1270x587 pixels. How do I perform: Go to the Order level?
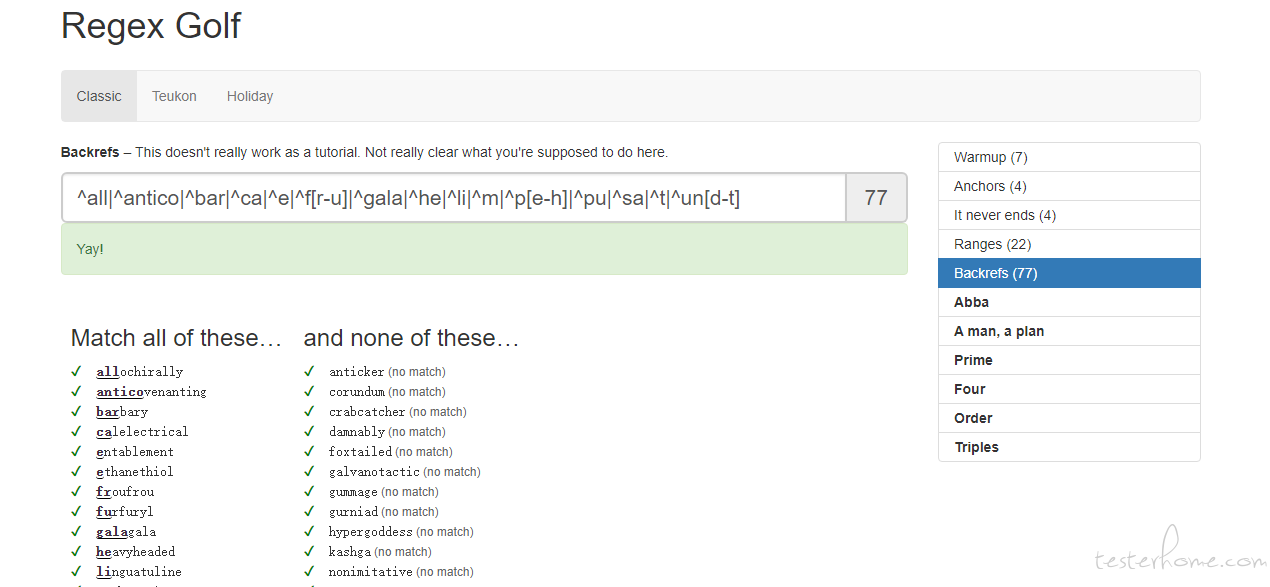1069,418
